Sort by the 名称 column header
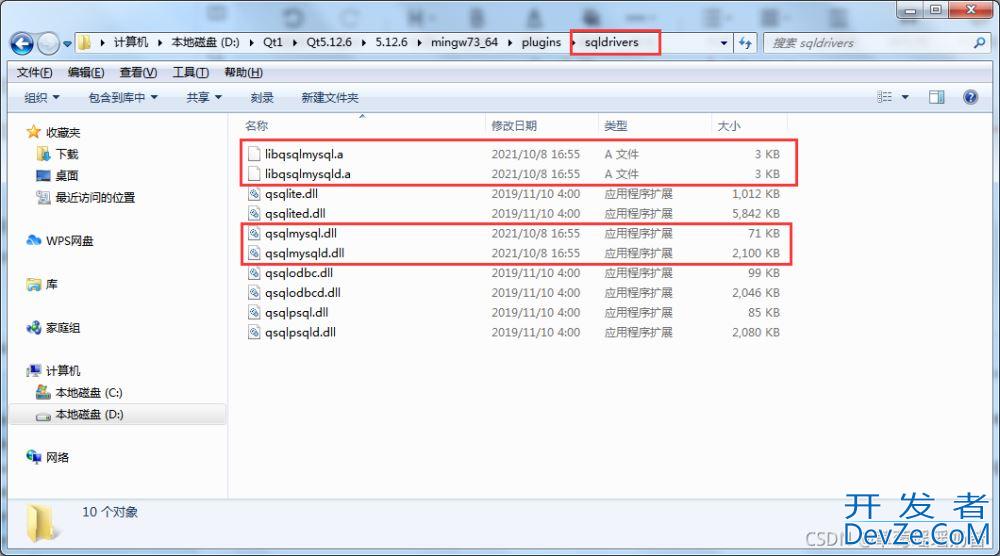Image resolution: width=1000 pixels, height=556 pixels. [256, 126]
